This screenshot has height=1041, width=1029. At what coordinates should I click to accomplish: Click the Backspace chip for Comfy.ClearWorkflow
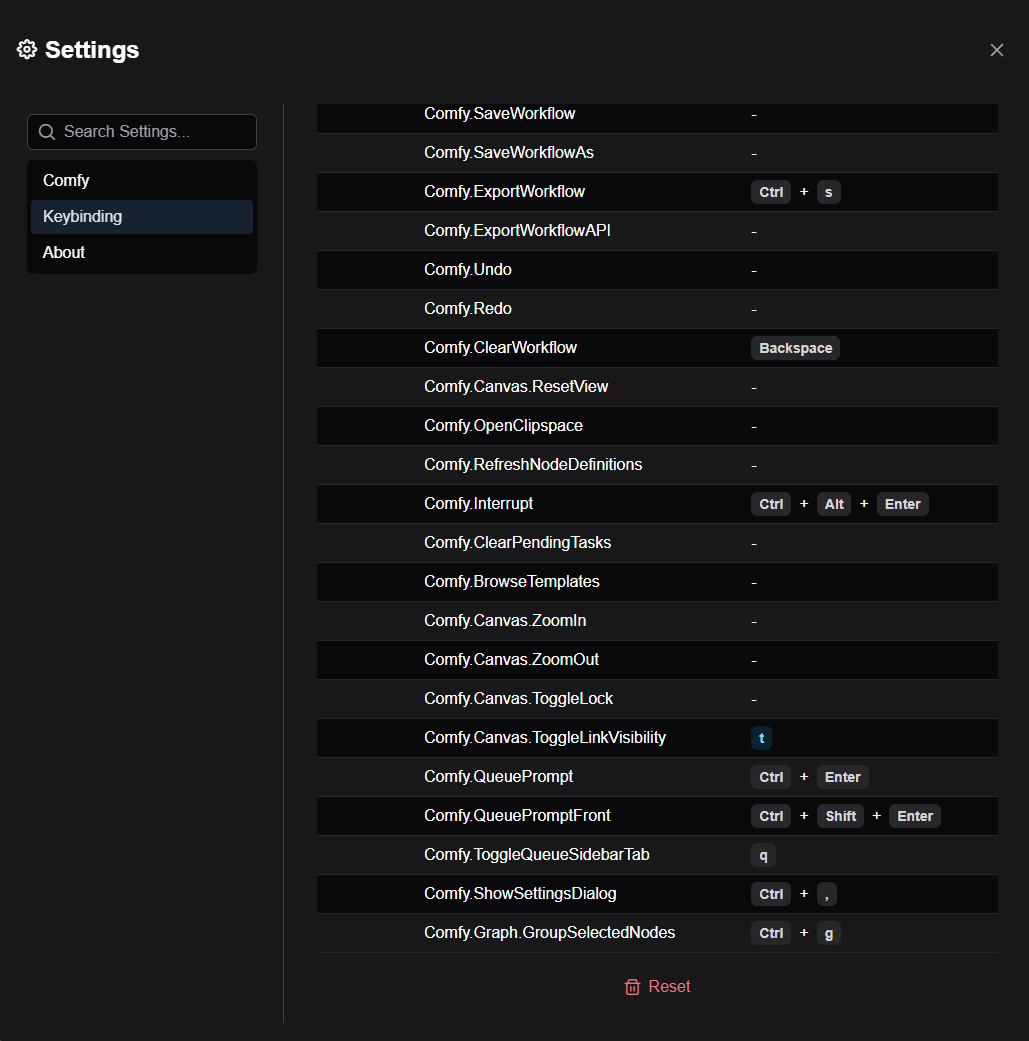795,347
